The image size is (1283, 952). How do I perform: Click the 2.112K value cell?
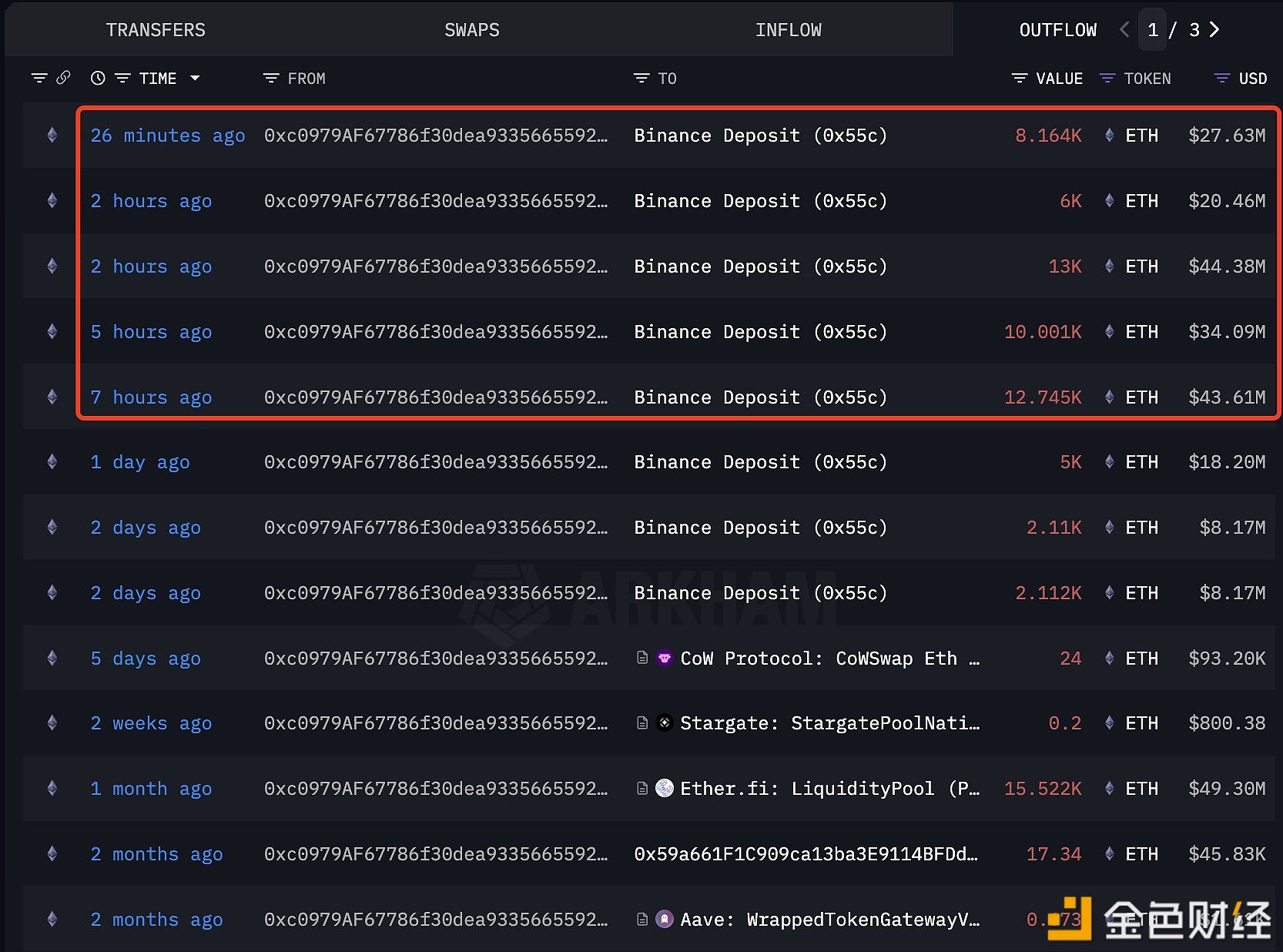click(1048, 593)
